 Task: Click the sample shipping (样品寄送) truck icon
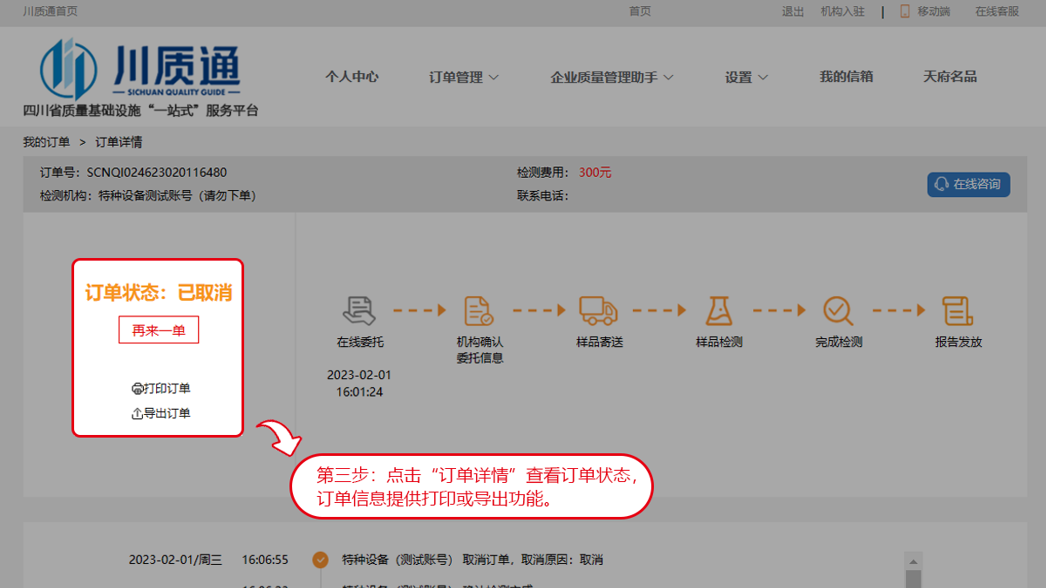[x=598, y=310]
